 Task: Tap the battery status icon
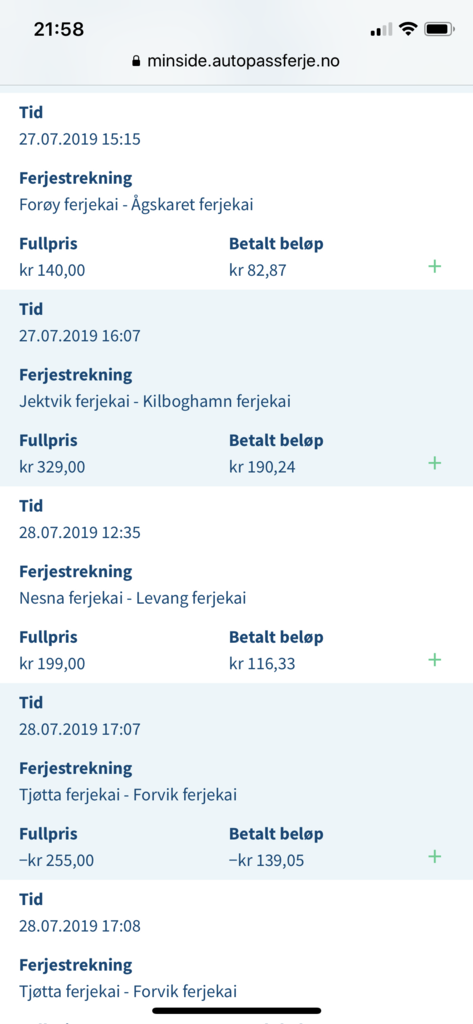440,29
